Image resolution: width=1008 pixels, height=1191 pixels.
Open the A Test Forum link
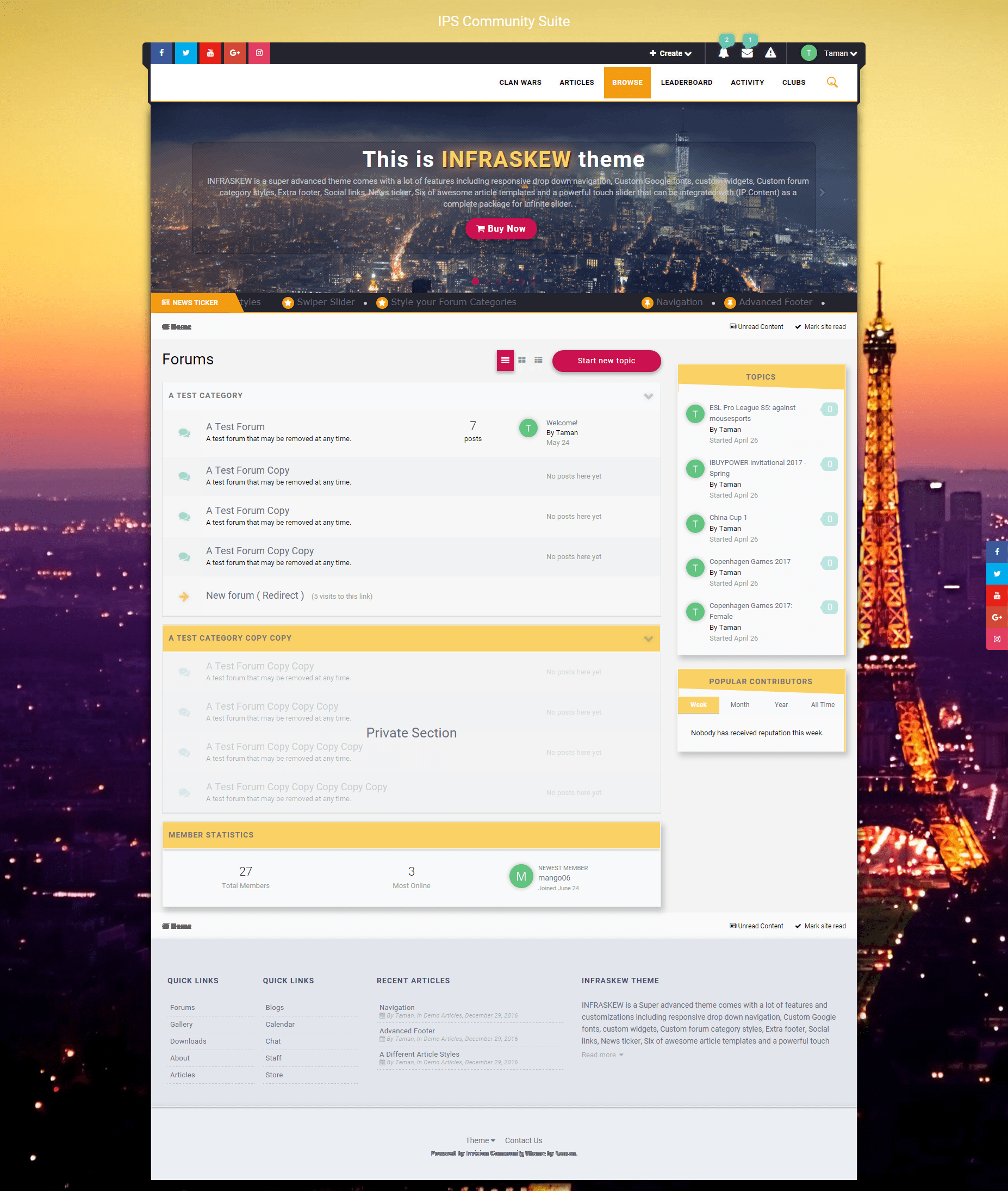[x=235, y=427]
